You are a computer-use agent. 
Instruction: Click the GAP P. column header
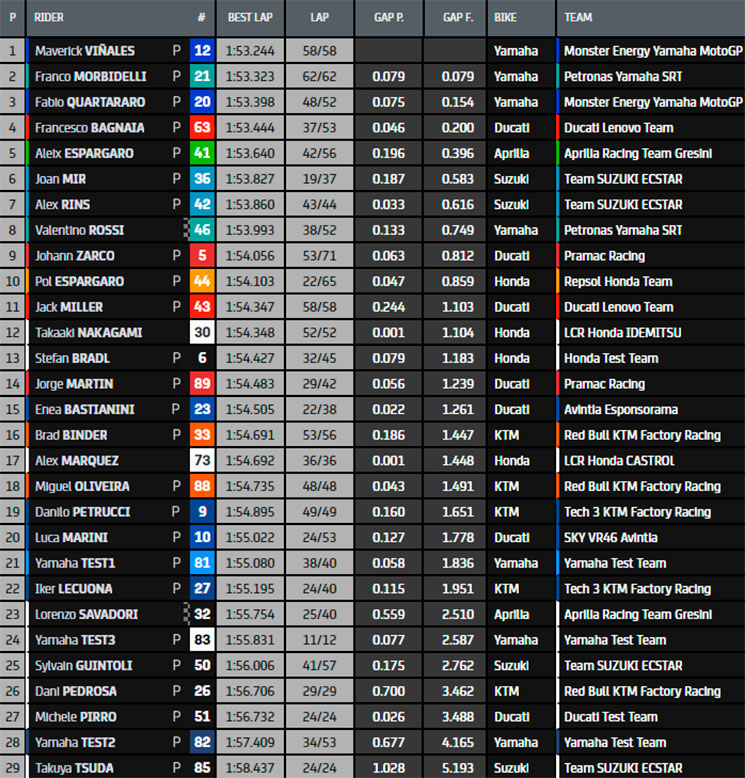[x=389, y=17]
